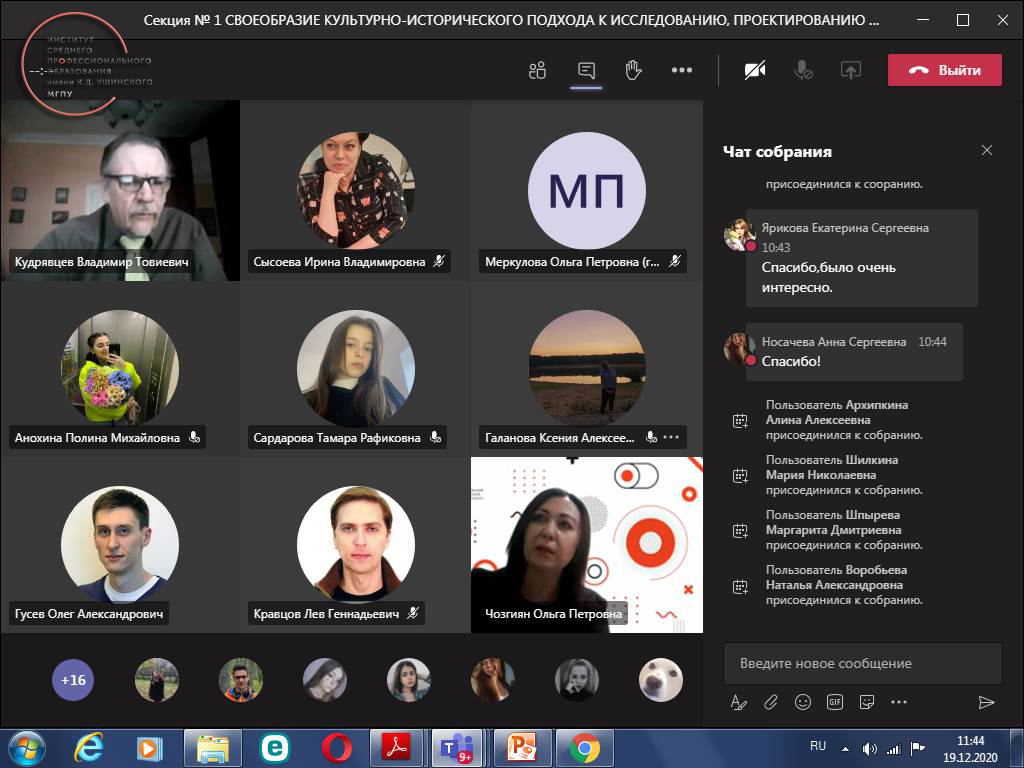Attach a file using the paperclip icon
This screenshot has width=1024, height=768.
point(771,702)
